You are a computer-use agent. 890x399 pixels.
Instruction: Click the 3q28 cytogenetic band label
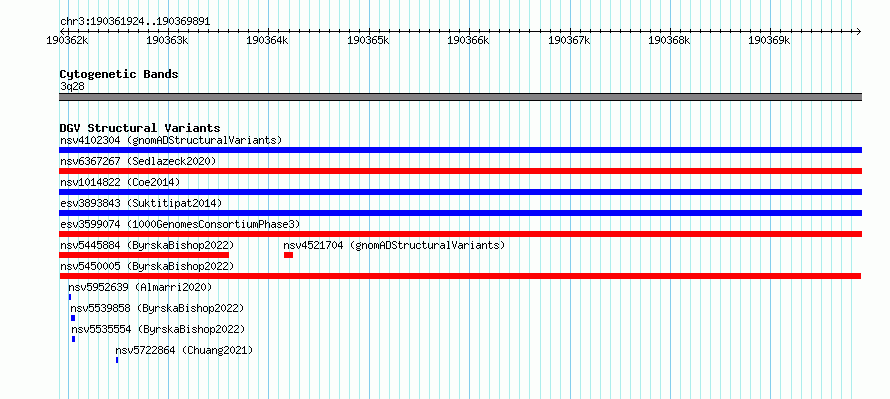(72, 86)
